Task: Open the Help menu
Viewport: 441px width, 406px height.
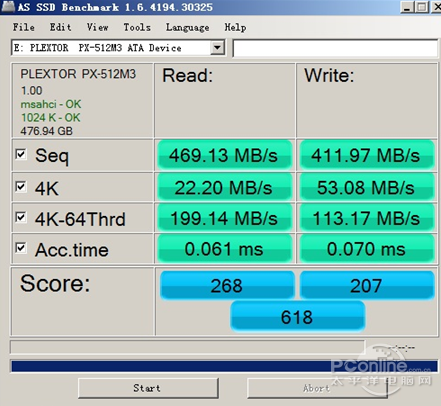Action: click(x=235, y=27)
